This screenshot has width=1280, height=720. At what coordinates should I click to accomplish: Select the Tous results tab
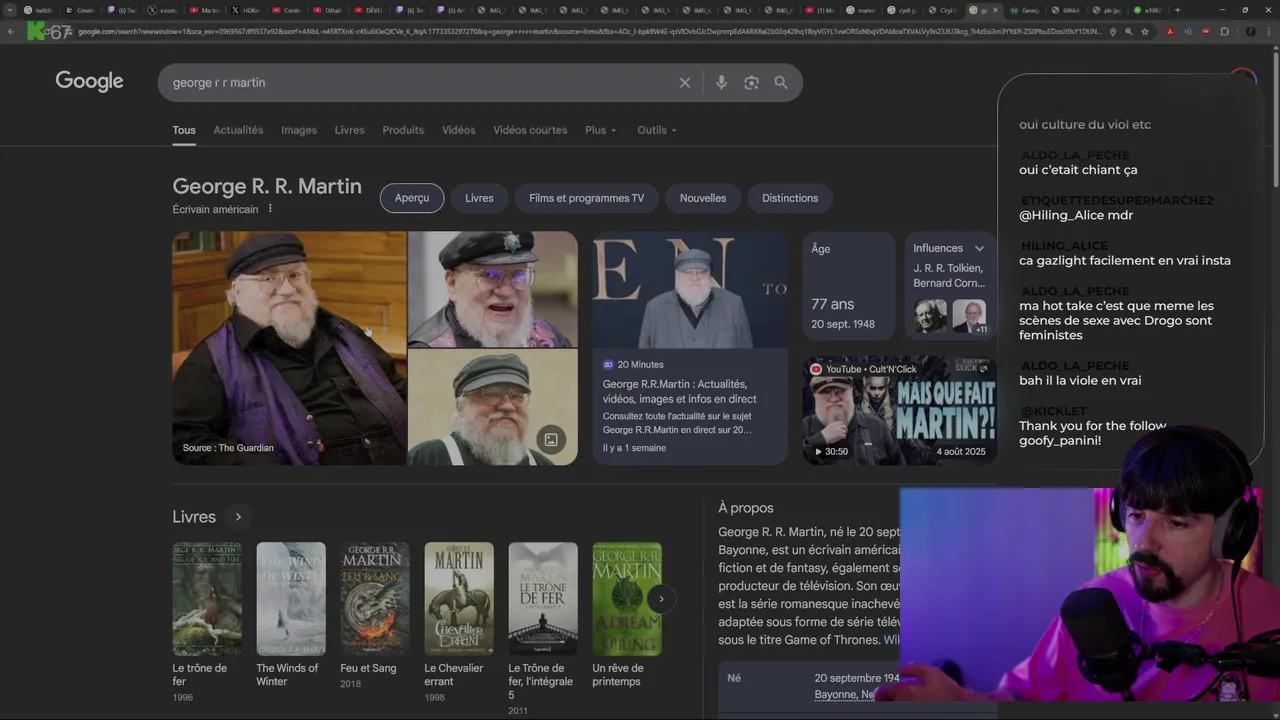click(184, 130)
